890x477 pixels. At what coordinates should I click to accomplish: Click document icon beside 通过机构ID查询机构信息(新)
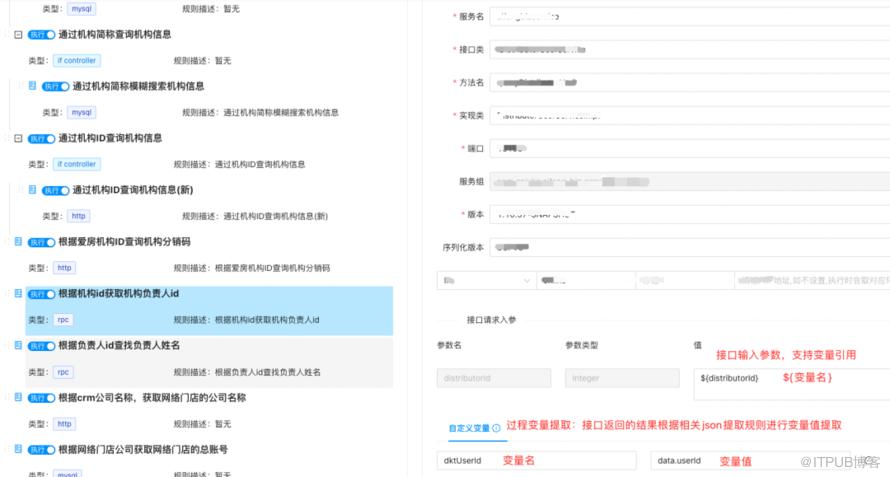32,190
